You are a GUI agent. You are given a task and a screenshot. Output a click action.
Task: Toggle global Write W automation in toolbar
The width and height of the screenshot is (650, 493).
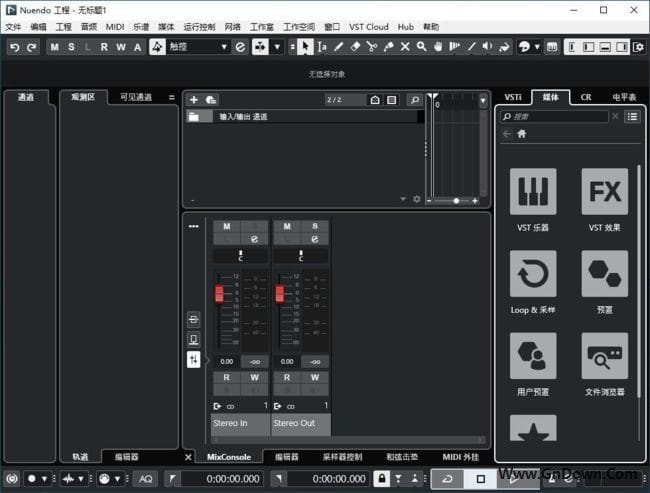(121, 47)
